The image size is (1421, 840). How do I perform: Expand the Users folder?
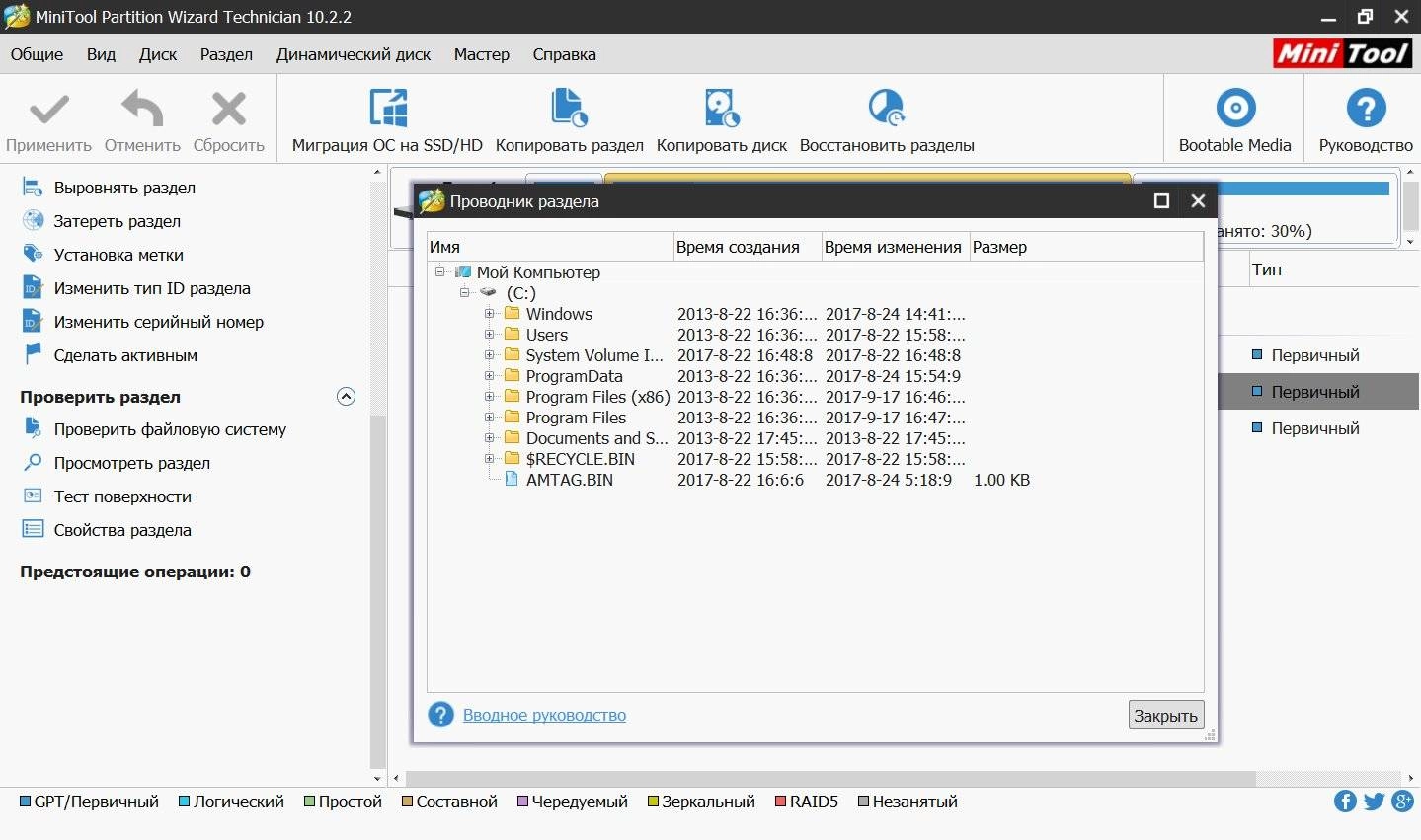(x=489, y=335)
